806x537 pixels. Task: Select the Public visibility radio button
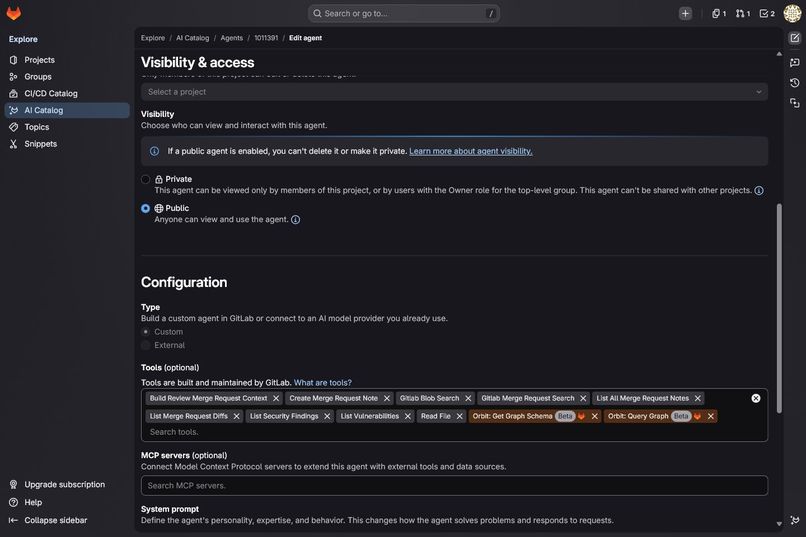(145, 208)
